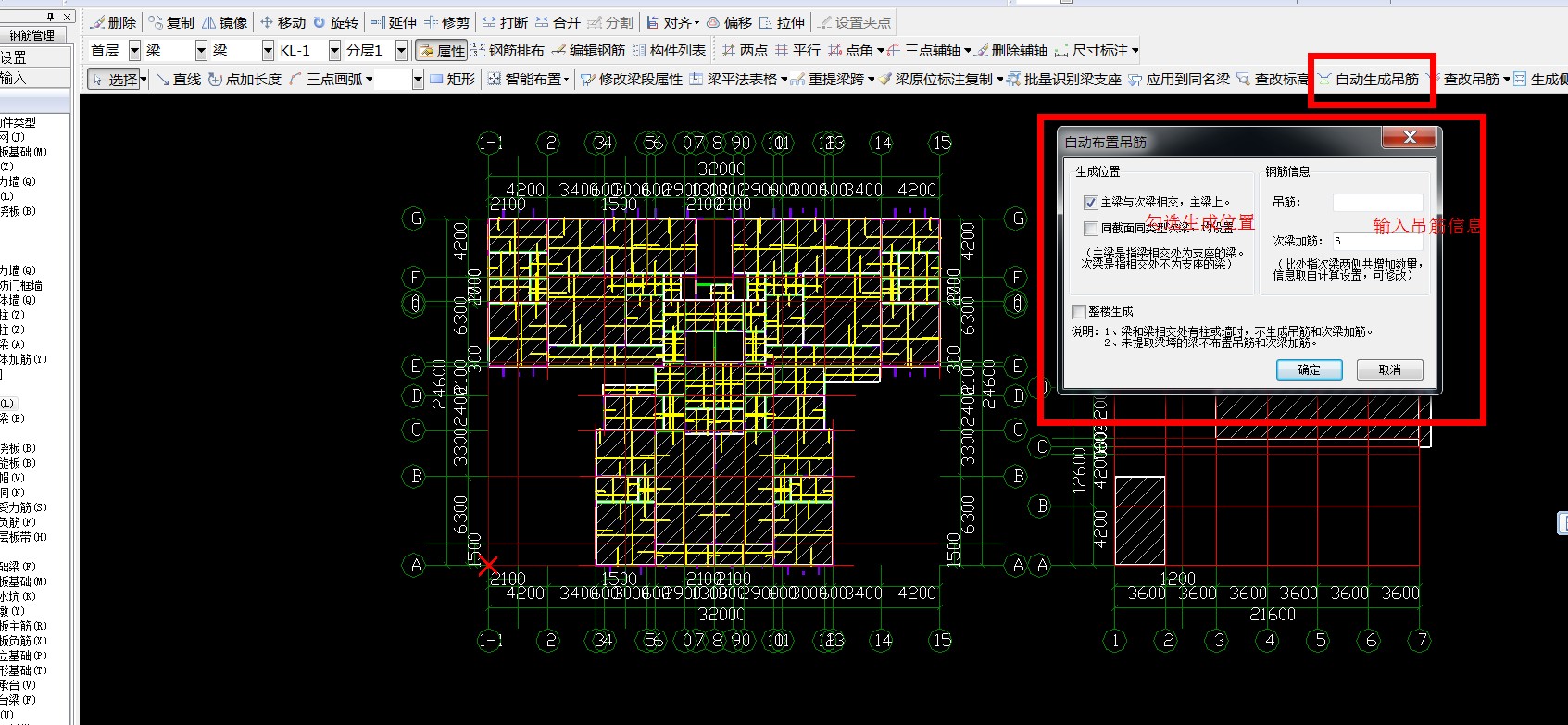Screen dimensions: 1568x725
Task: Click 查改标高 tool
Action: [1273, 79]
